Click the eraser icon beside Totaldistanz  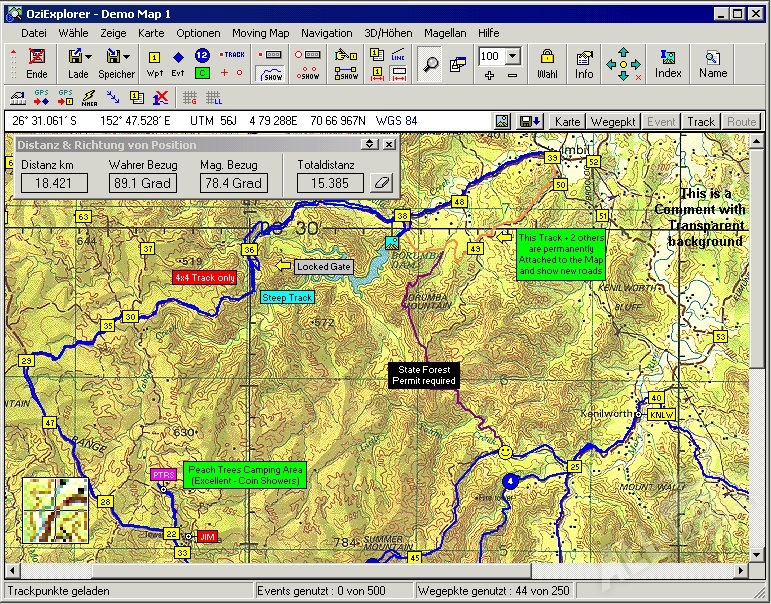[379, 183]
